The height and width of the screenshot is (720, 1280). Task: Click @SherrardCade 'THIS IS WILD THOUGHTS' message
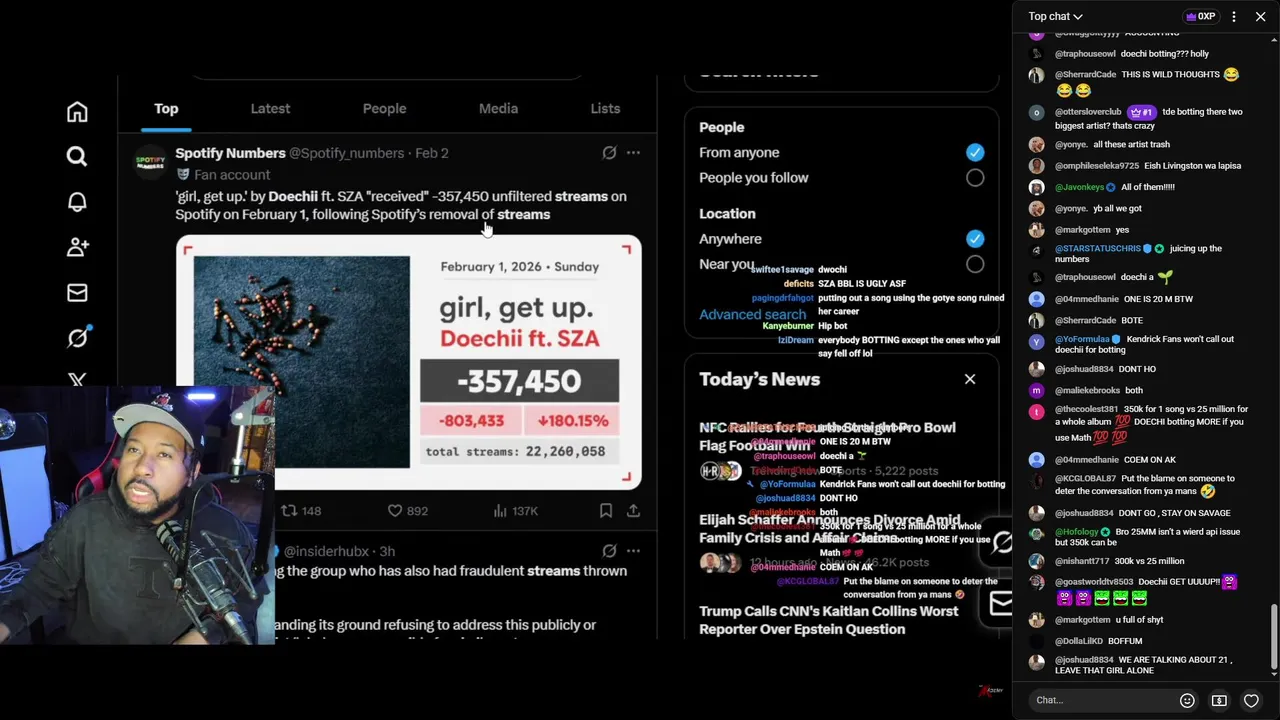coord(1135,82)
